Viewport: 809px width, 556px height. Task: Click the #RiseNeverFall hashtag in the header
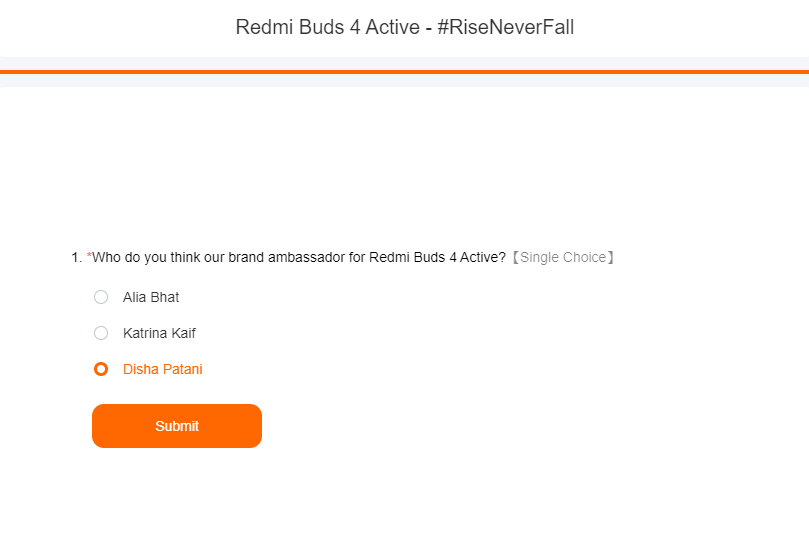click(x=506, y=27)
